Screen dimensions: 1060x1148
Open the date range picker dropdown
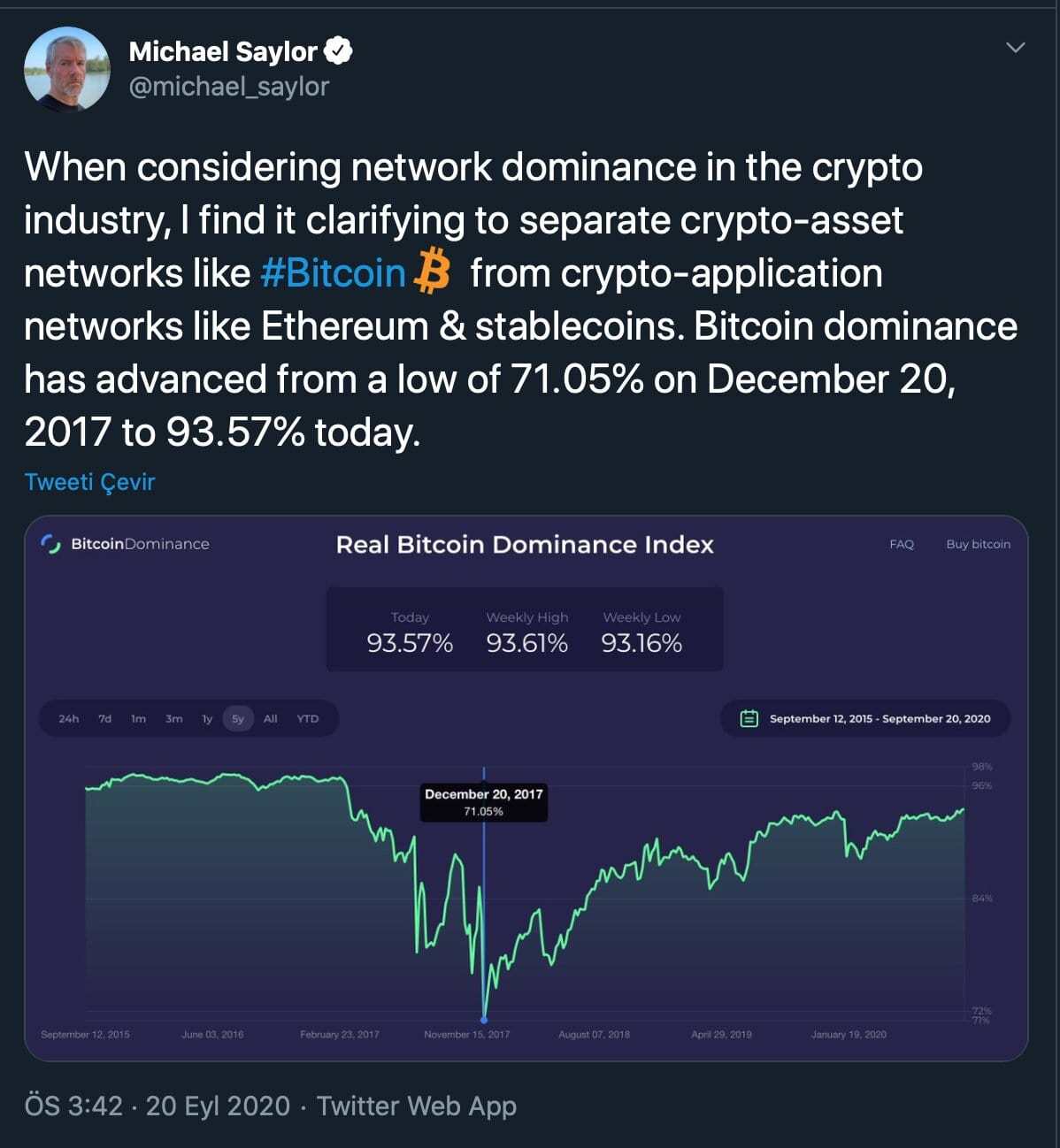pos(879,719)
